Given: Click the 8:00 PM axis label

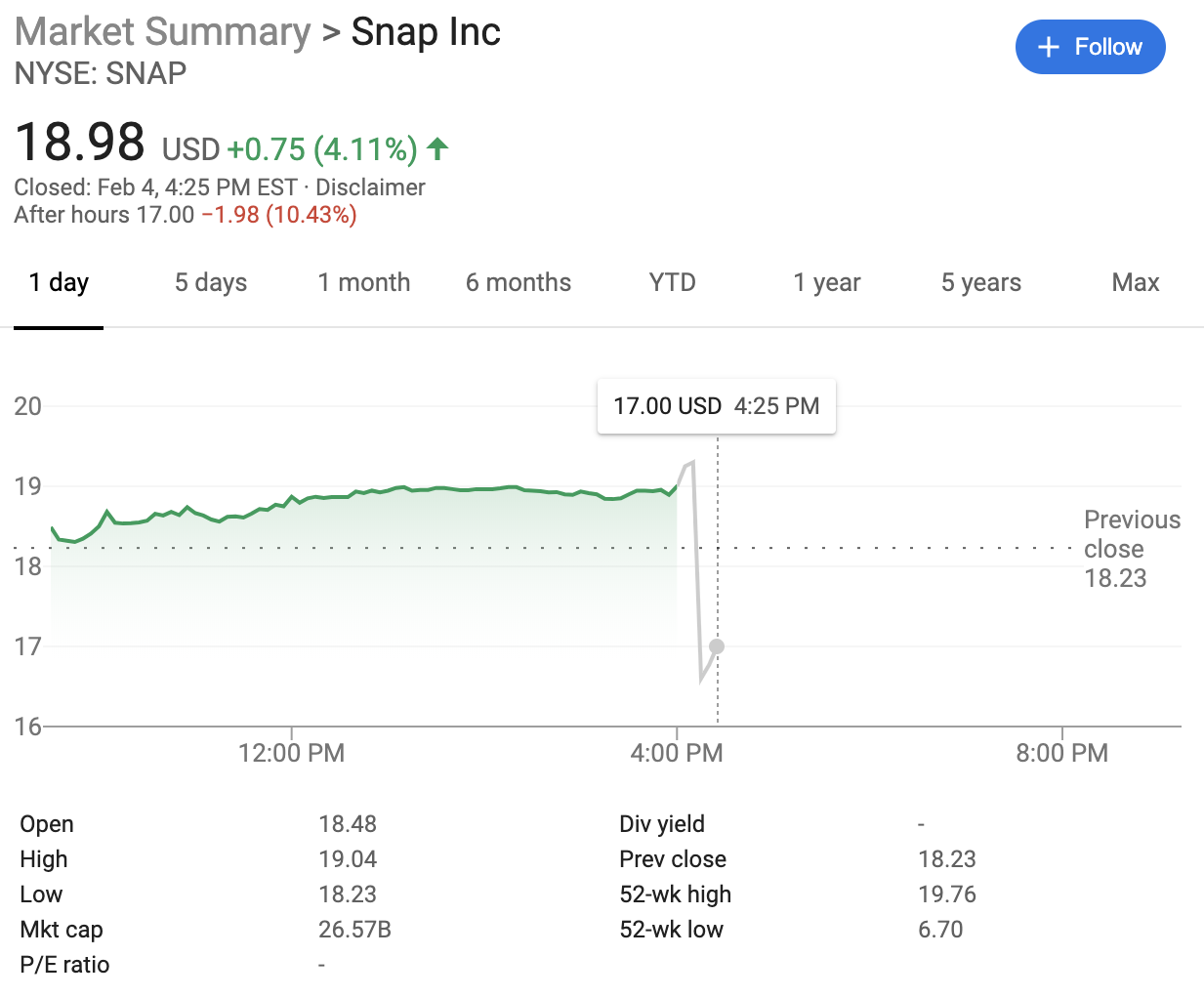Looking at the screenshot, I should [1062, 753].
